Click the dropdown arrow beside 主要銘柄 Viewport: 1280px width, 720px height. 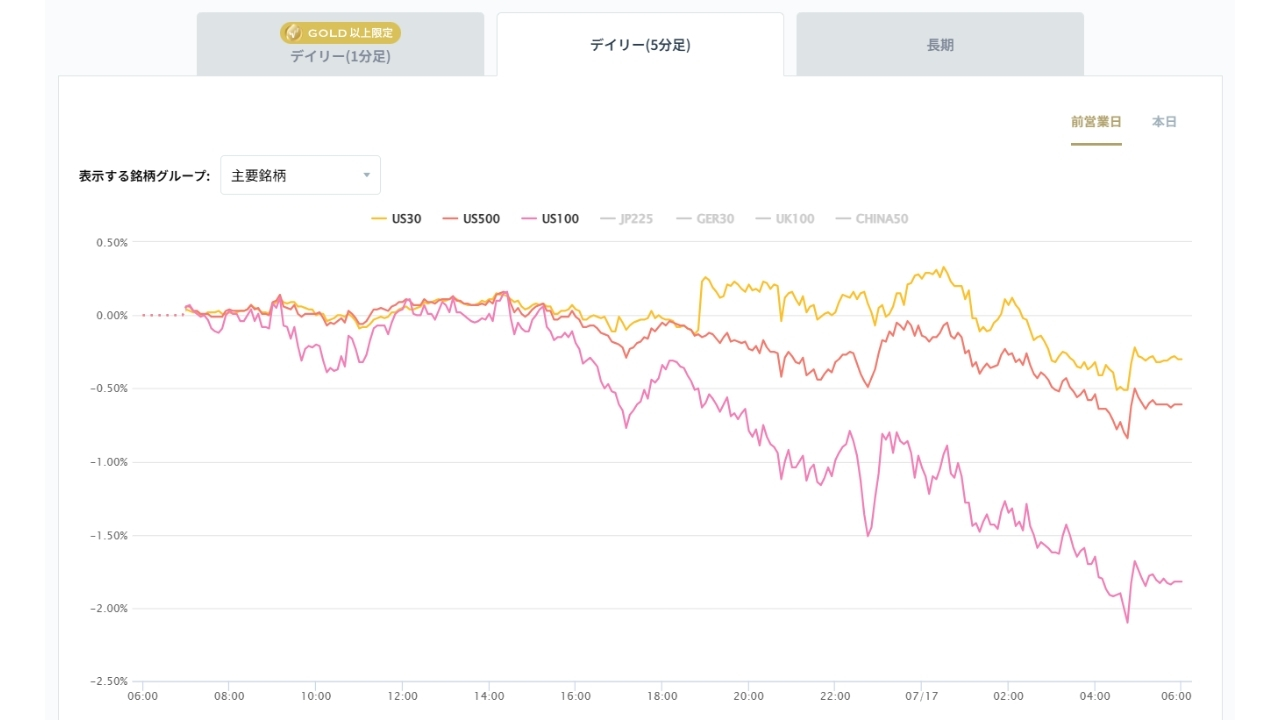click(366, 176)
